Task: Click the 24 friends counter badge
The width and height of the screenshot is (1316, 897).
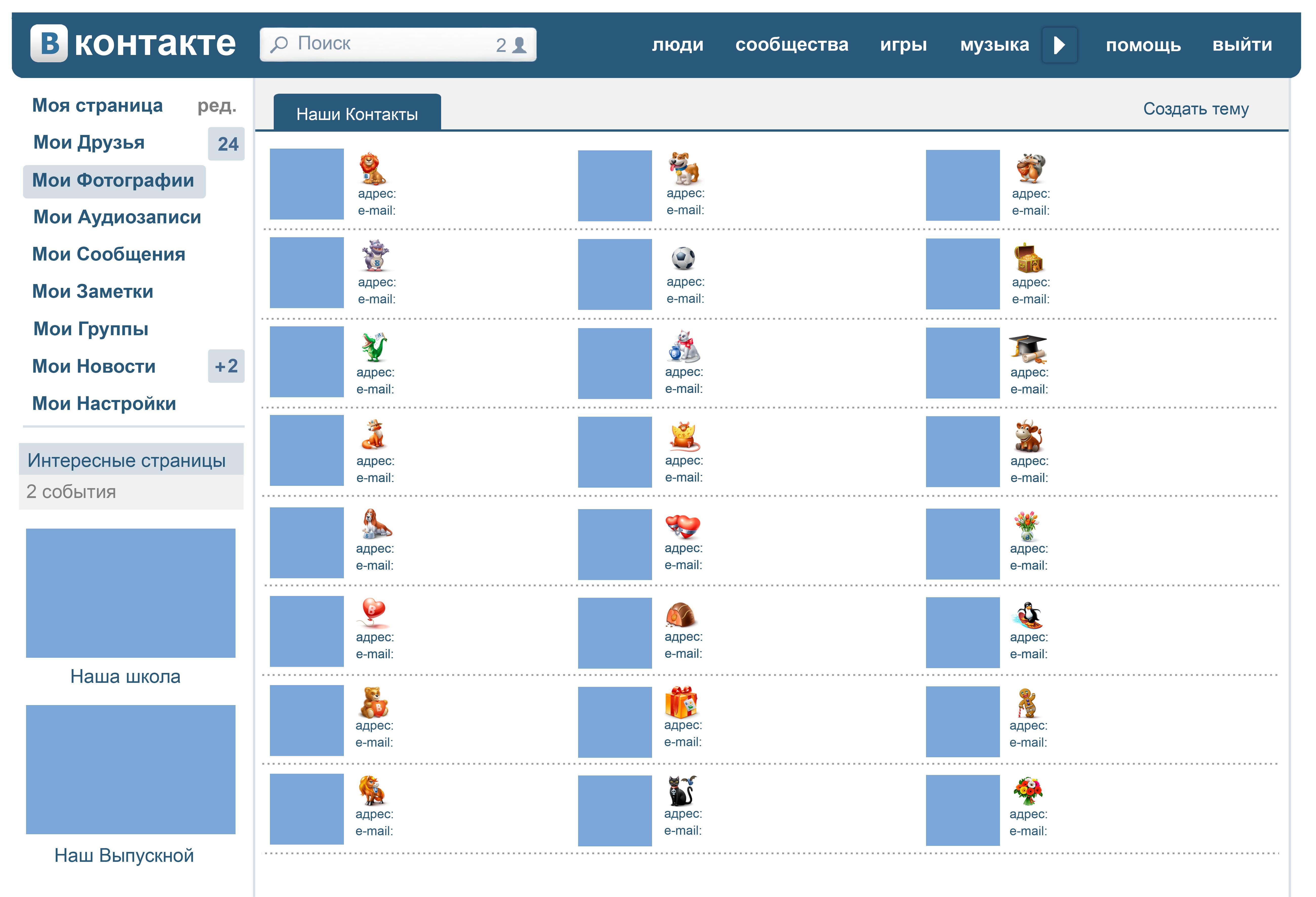Action: [x=226, y=144]
